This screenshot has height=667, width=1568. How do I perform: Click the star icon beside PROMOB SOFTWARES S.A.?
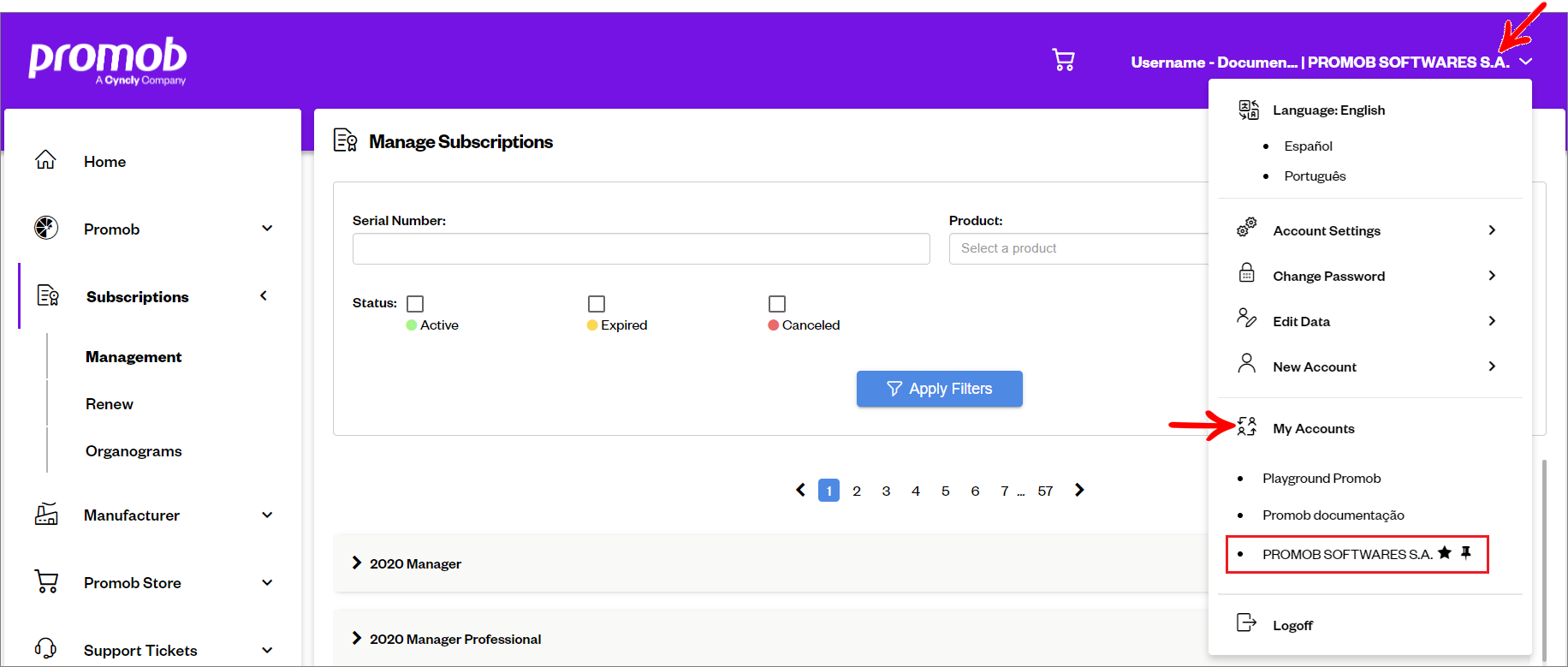1445,552
